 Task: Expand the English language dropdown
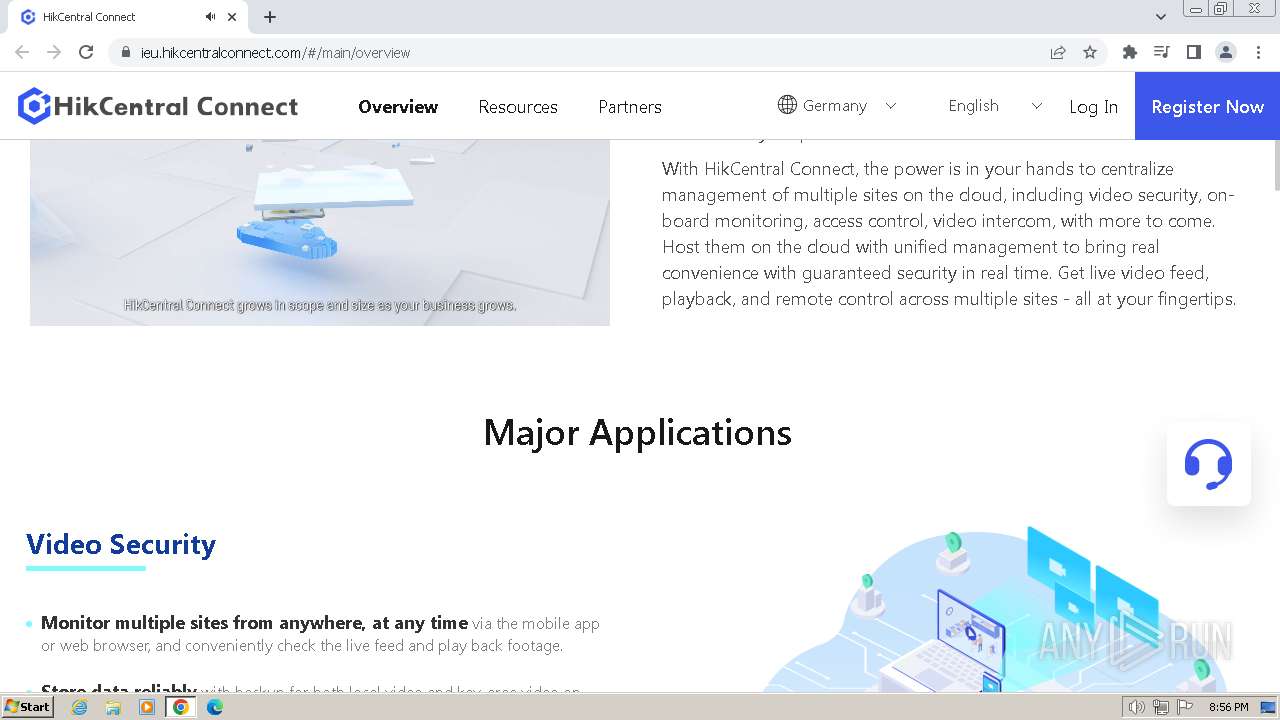tap(1036, 105)
